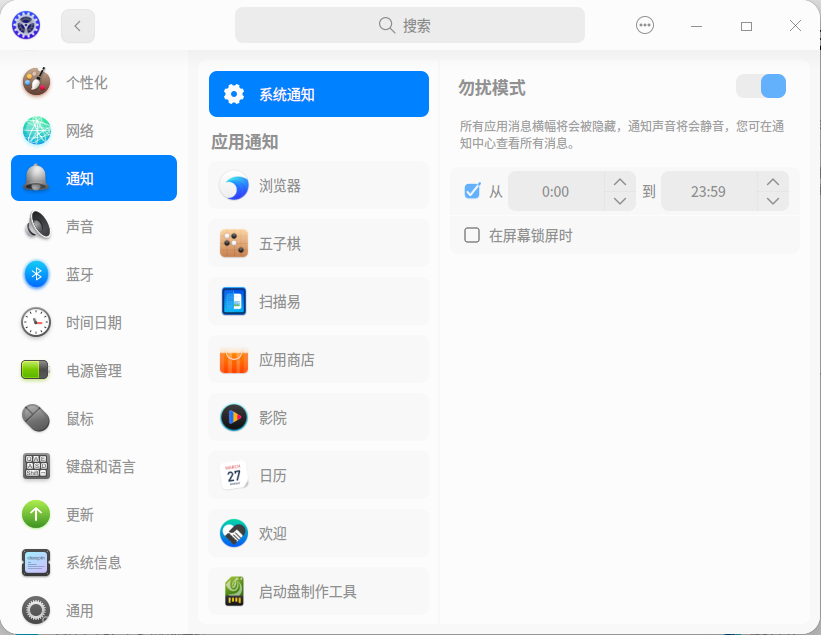Click the Keyboard and Language (键盘和语言) icon
Image resolution: width=821 pixels, height=635 pixels.
(x=36, y=466)
